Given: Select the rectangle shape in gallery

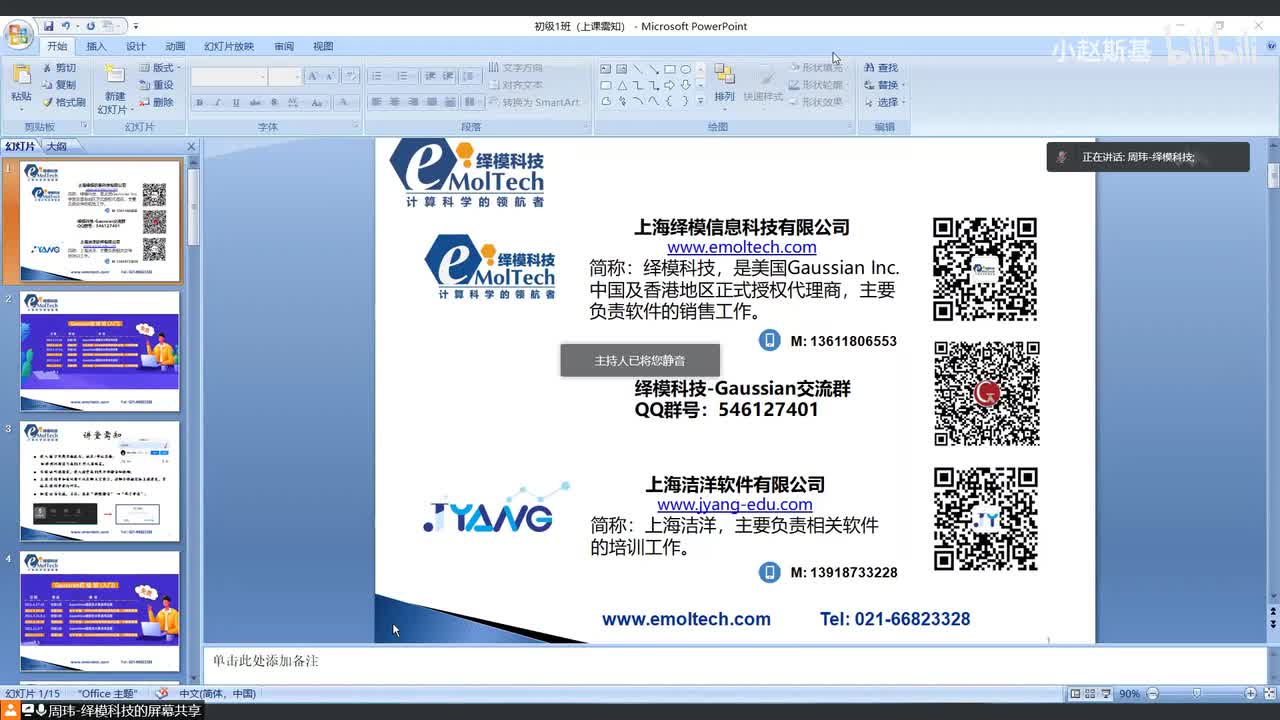Looking at the screenshot, I should (x=669, y=69).
